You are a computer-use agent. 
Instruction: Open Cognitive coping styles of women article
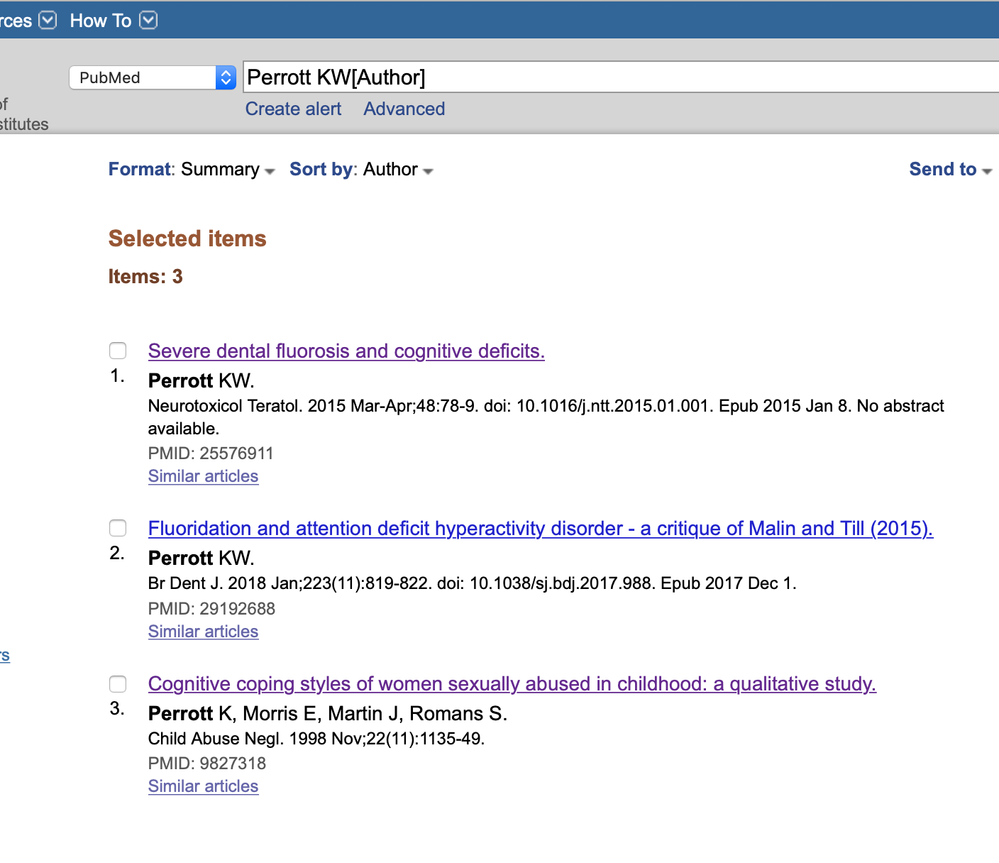(511, 684)
